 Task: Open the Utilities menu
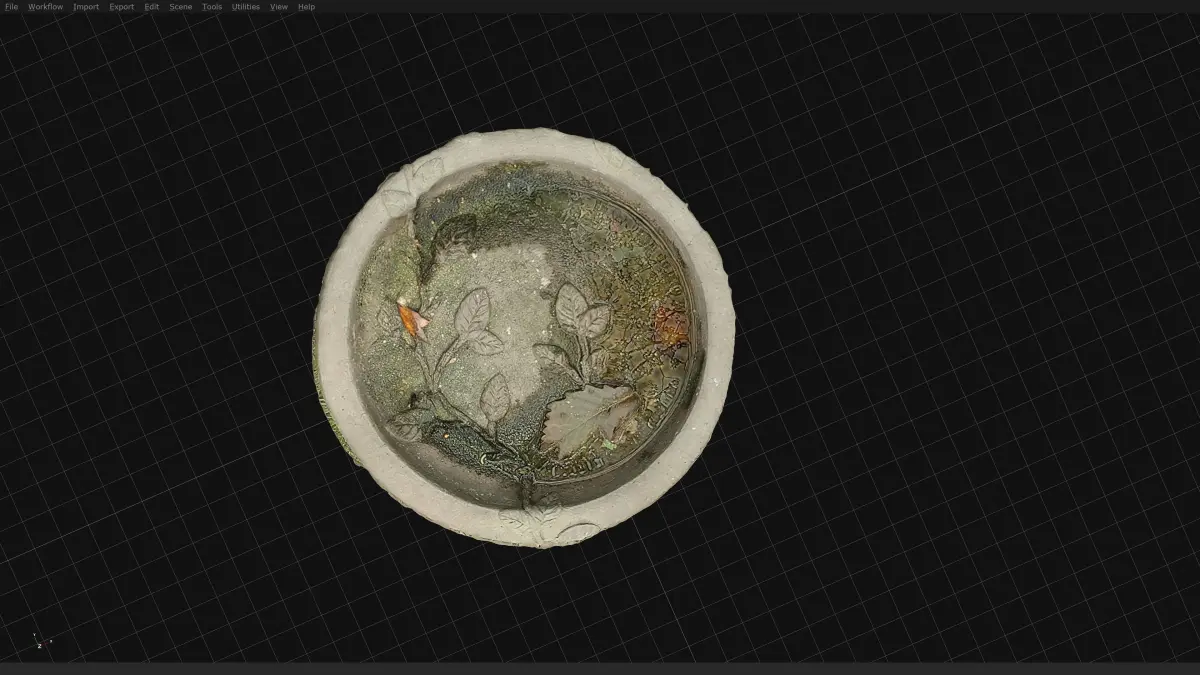pos(246,6)
